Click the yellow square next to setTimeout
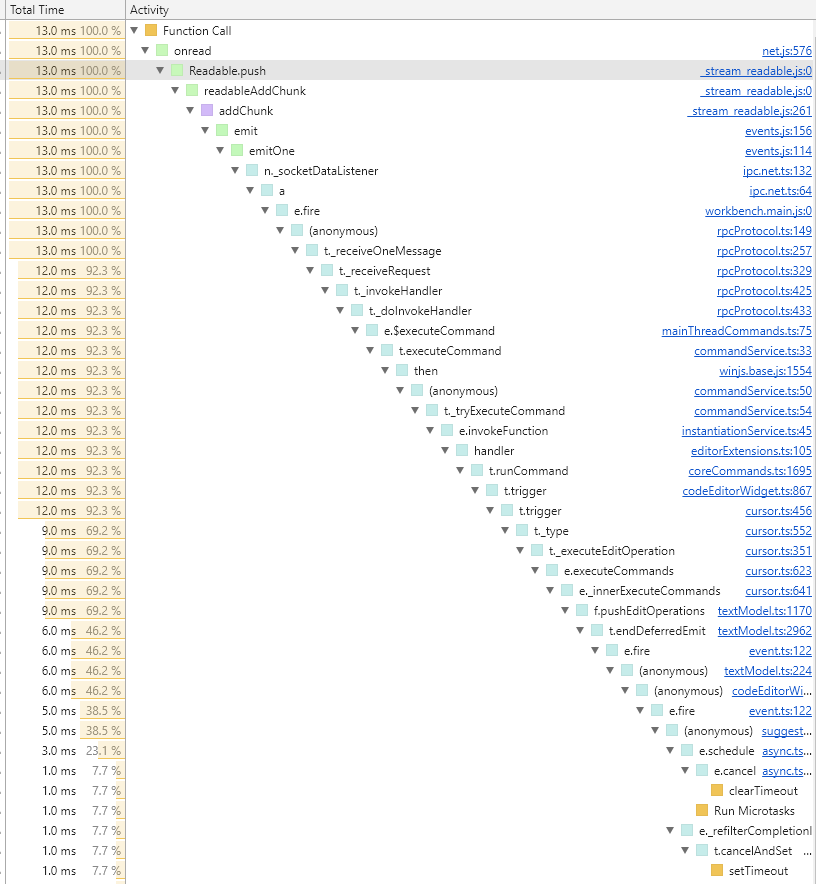Screen dimensions: 816x884 click(x=717, y=871)
